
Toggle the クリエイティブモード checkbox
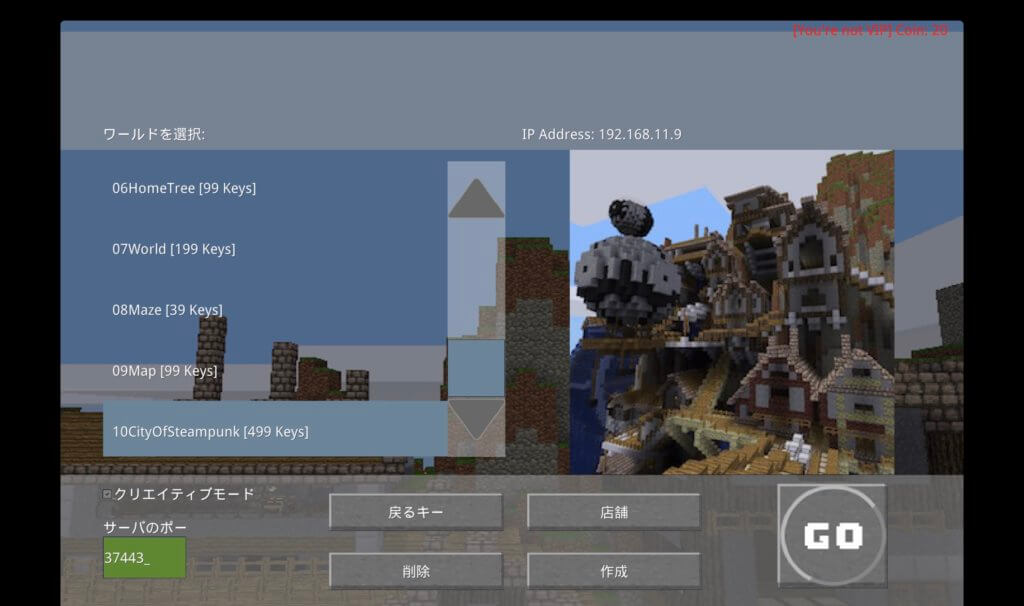point(107,494)
